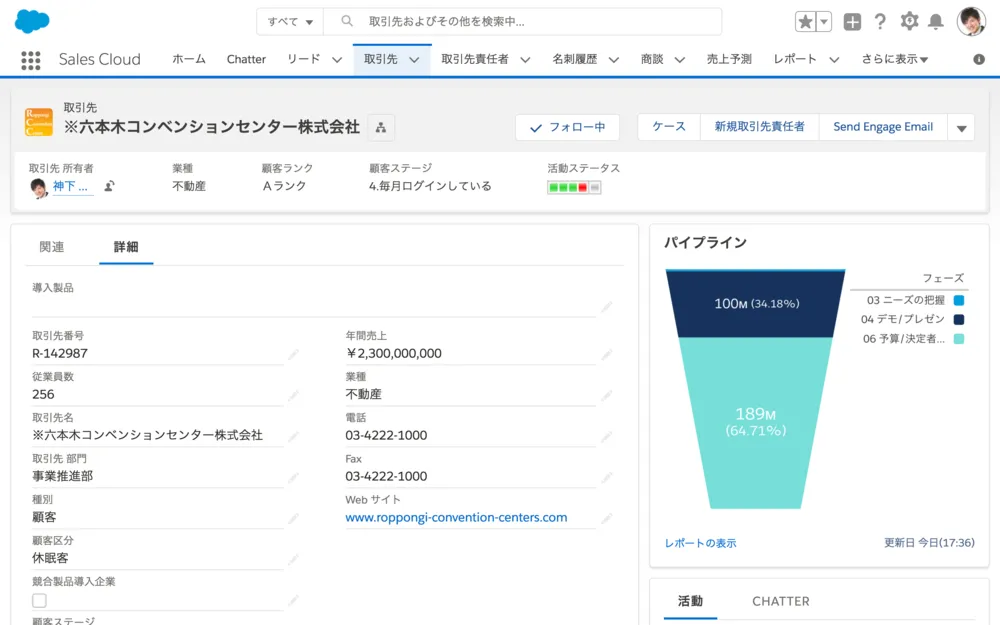This screenshot has width=1000, height=625.
Task: Open the さらに表示 navigation dropdown
Action: tap(894, 60)
